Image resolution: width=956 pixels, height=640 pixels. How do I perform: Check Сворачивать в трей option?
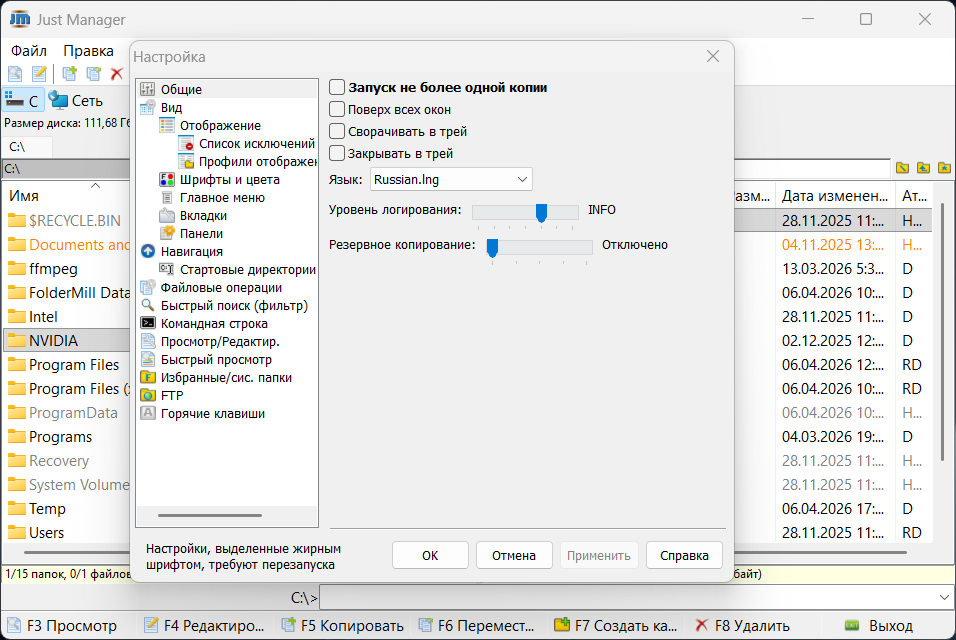click(337, 132)
